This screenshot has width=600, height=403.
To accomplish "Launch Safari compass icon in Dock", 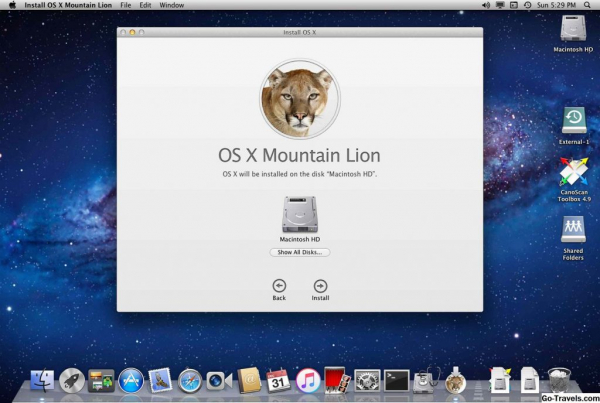I will coord(189,381).
